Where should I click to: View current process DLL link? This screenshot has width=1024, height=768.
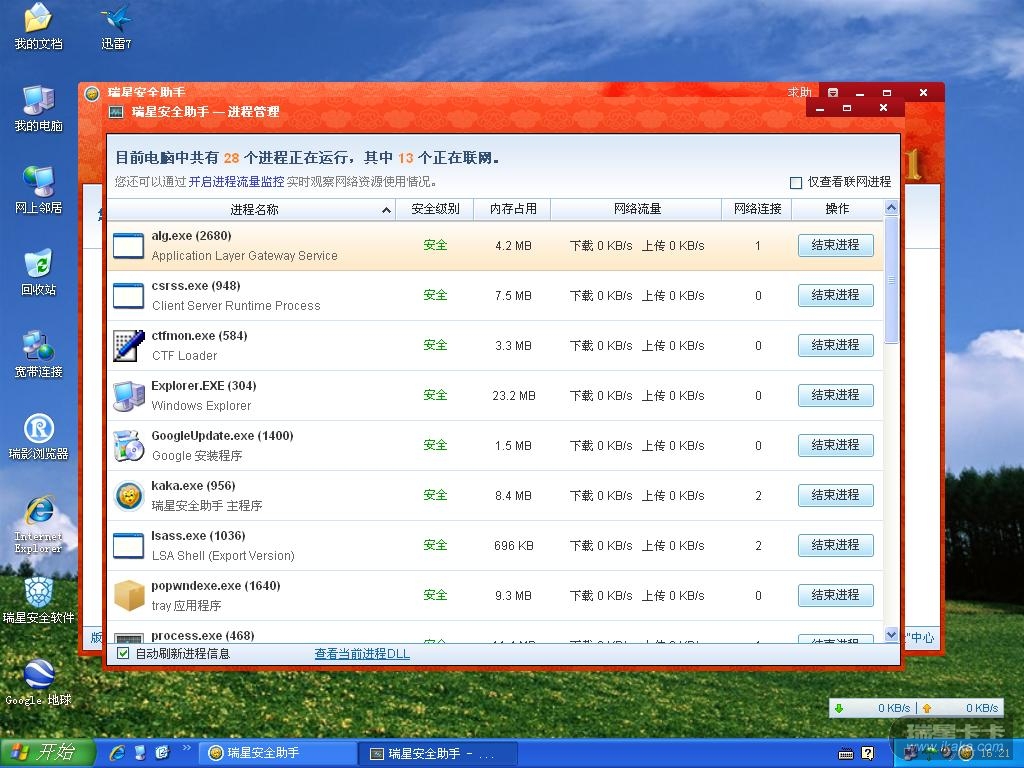(362, 654)
